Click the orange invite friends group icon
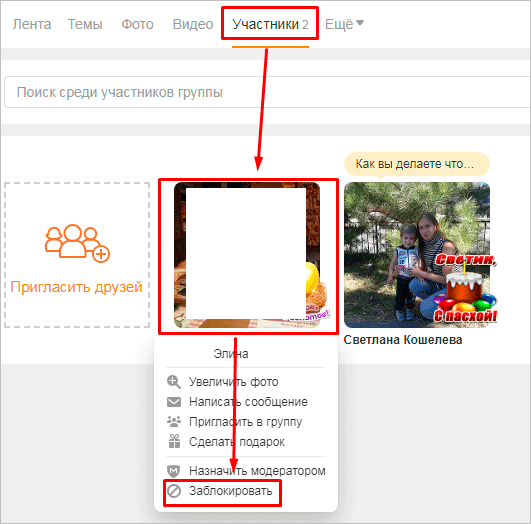Viewport: 531px width, 524px height. click(77, 243)
